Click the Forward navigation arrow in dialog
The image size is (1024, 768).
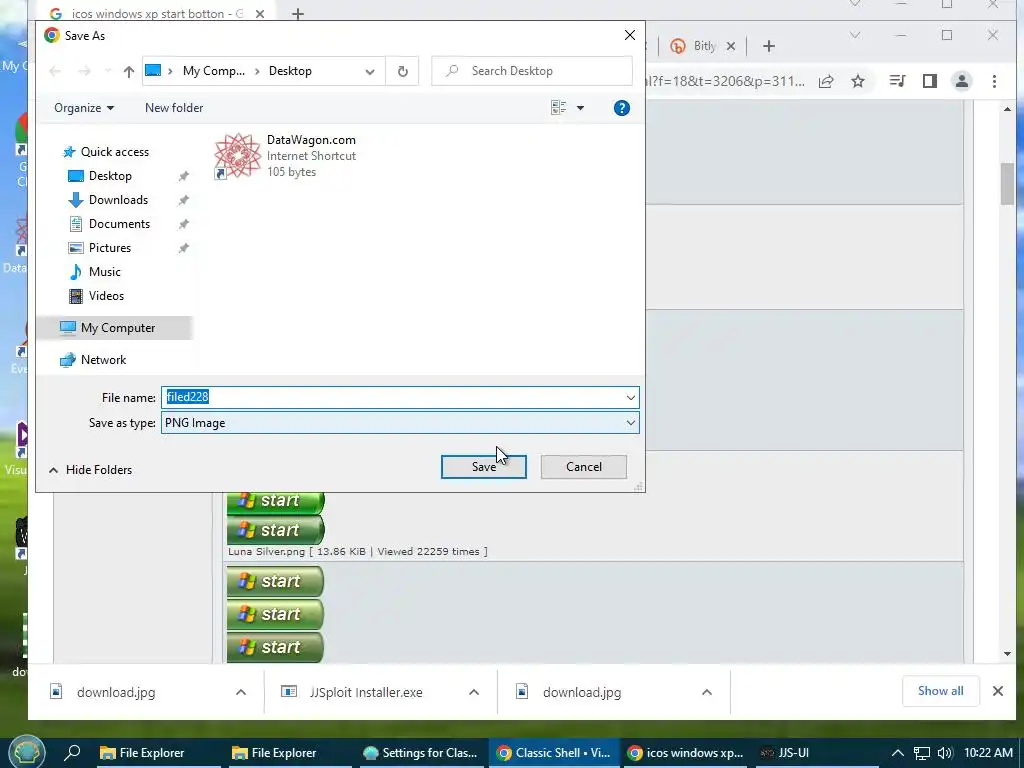click(84, 71)
